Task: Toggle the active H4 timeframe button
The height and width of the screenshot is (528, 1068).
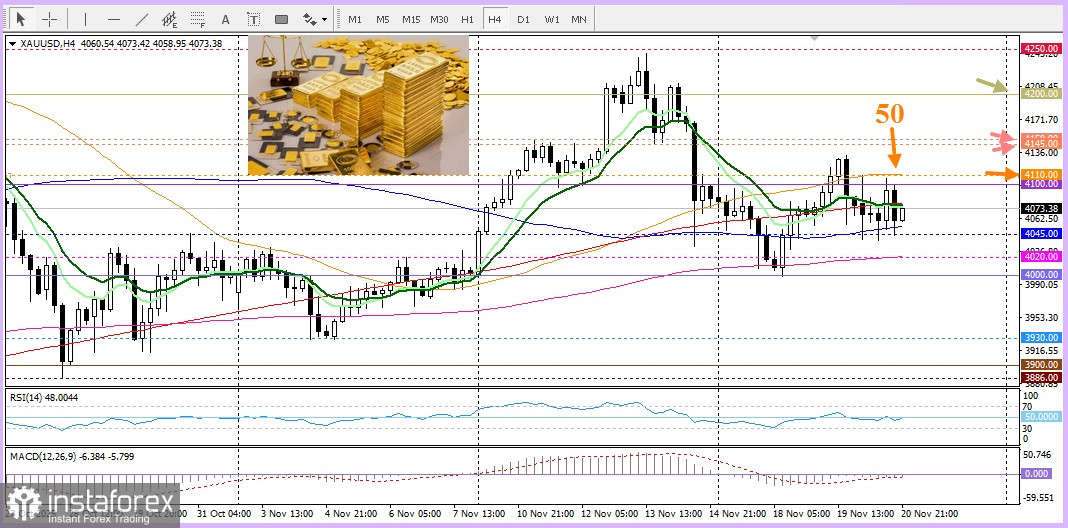Action: pos(494,19)
